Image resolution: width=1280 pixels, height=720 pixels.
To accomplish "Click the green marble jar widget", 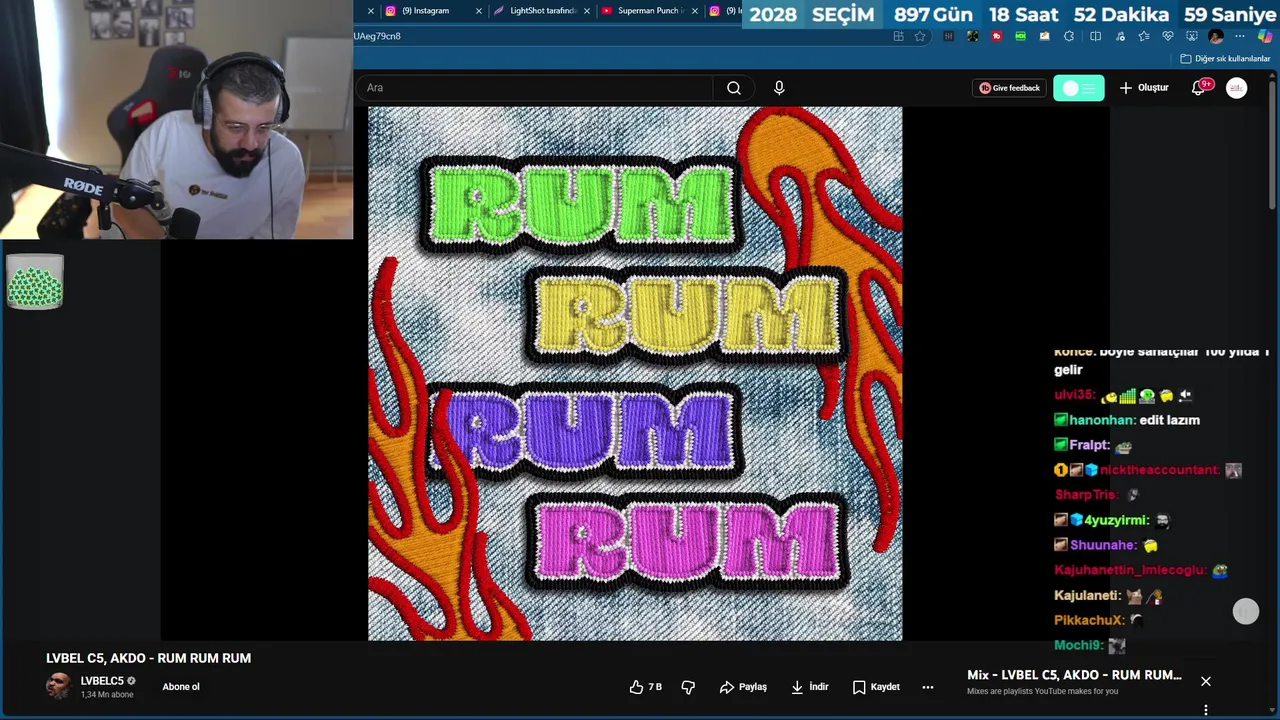I will click(x=35, y=282).
